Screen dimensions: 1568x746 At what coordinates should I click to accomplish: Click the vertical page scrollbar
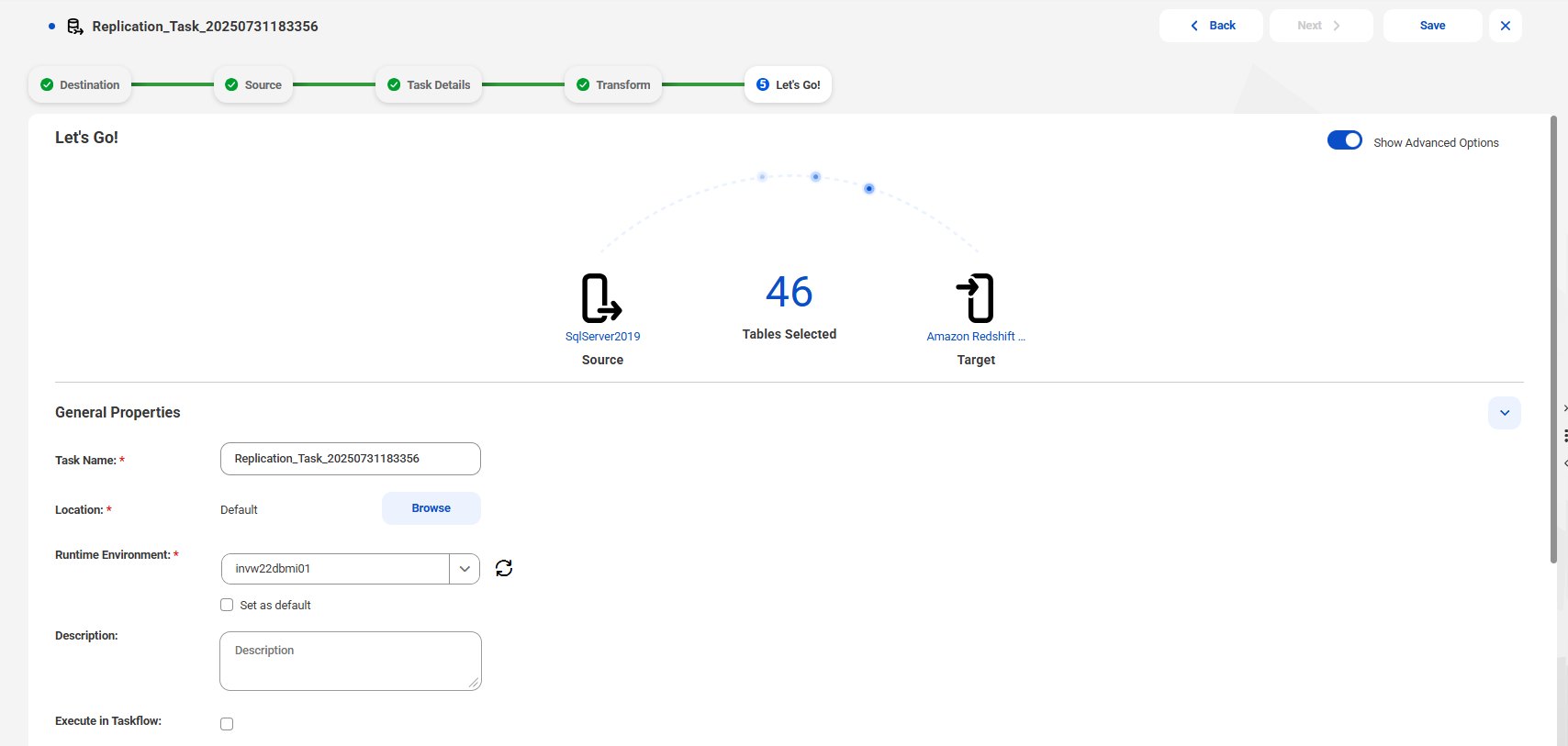coord(1553,340)
